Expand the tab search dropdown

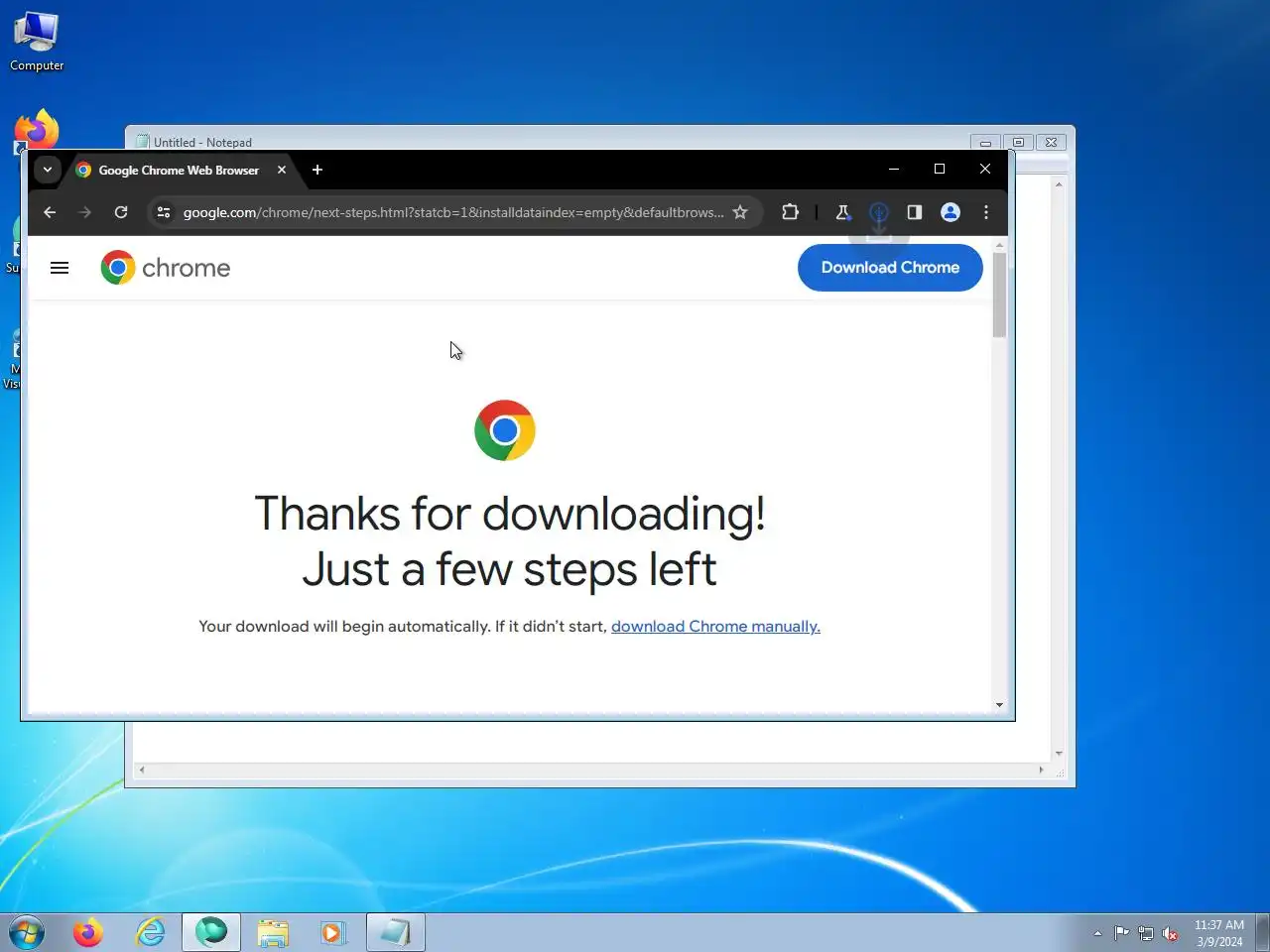point(47,170)
